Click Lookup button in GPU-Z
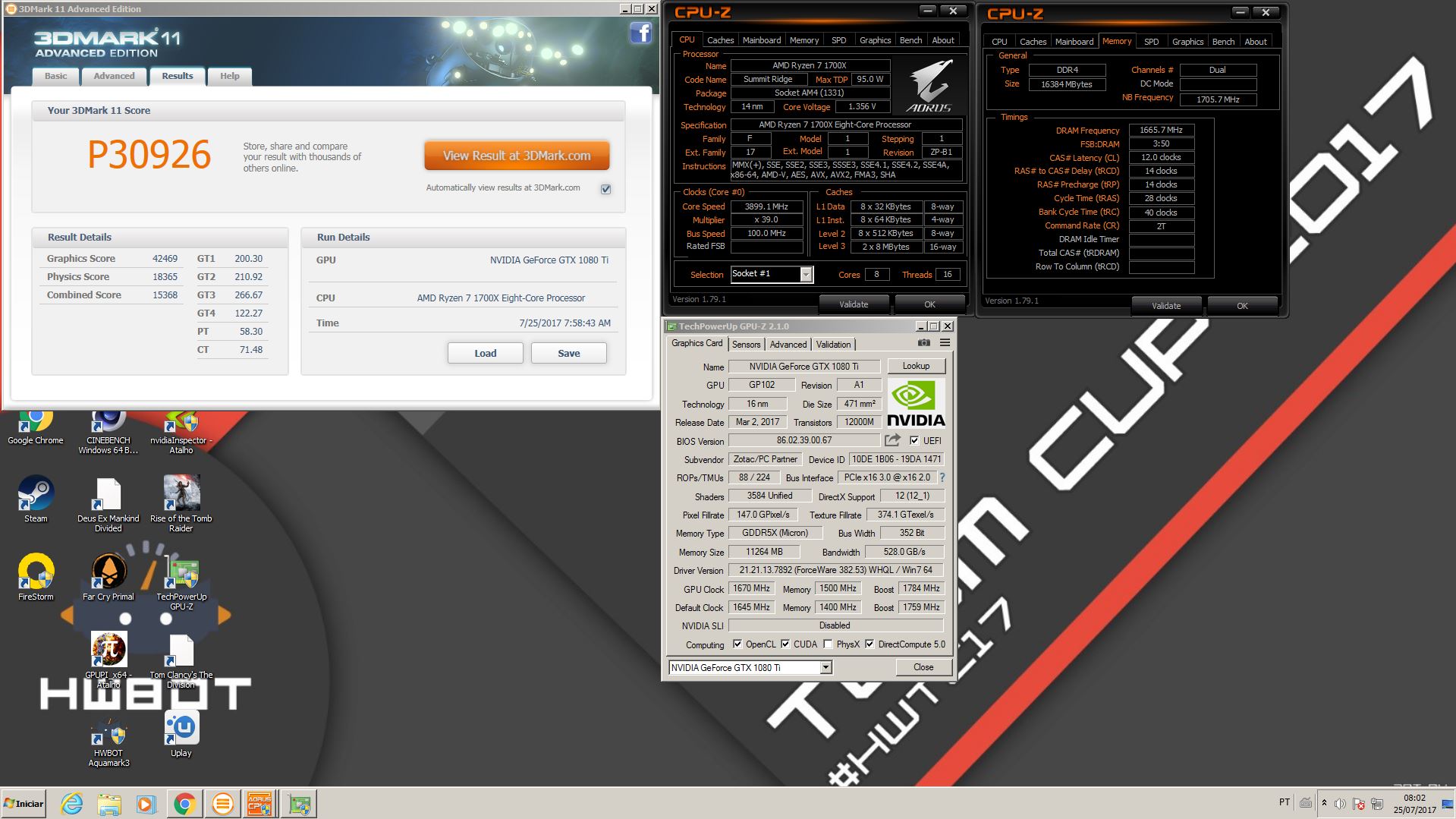This screenshot has height=819, width=1456. coord(916,366)
